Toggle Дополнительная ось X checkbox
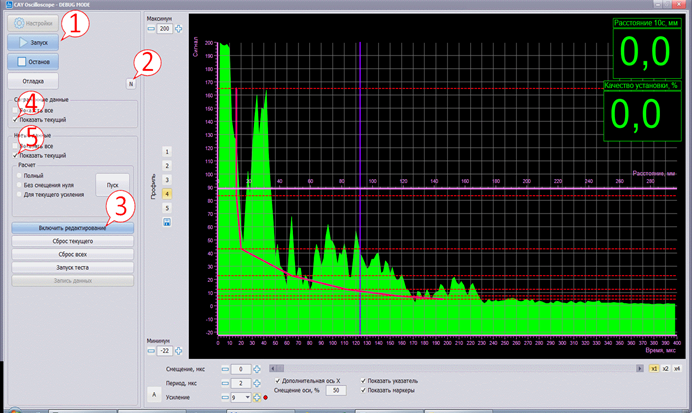The image size is (692, 413). coord(277,381)
